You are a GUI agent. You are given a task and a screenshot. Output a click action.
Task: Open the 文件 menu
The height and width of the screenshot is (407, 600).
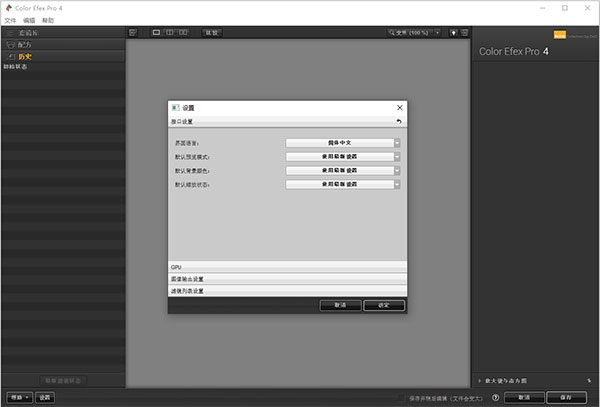10,20
